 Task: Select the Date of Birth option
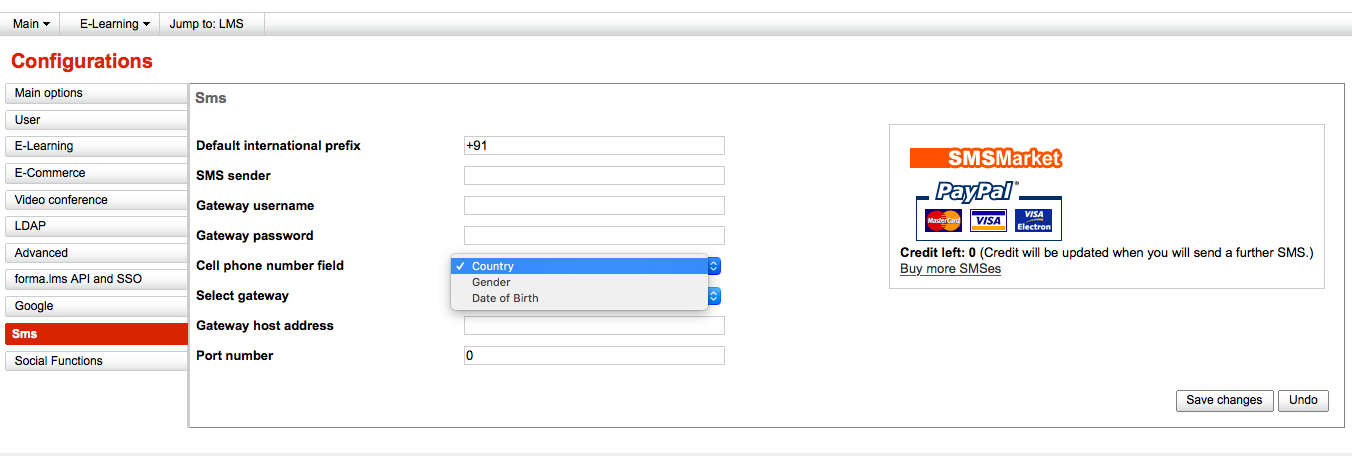pyautogui.click(x=505, y=298)
